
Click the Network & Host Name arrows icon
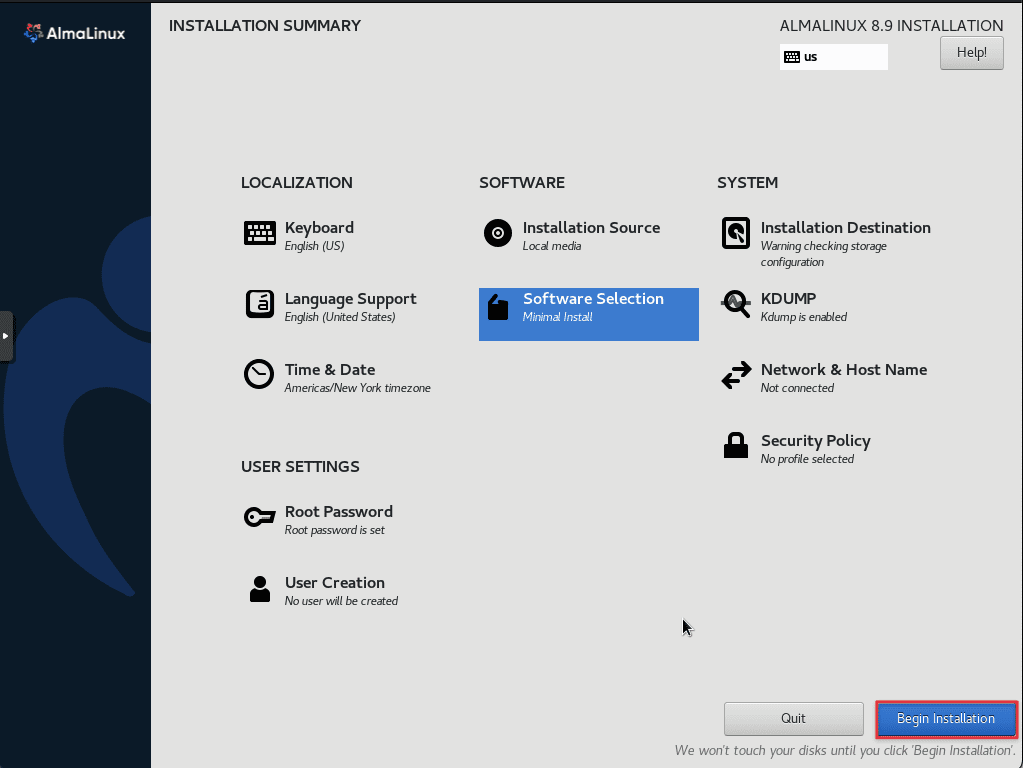736,376
